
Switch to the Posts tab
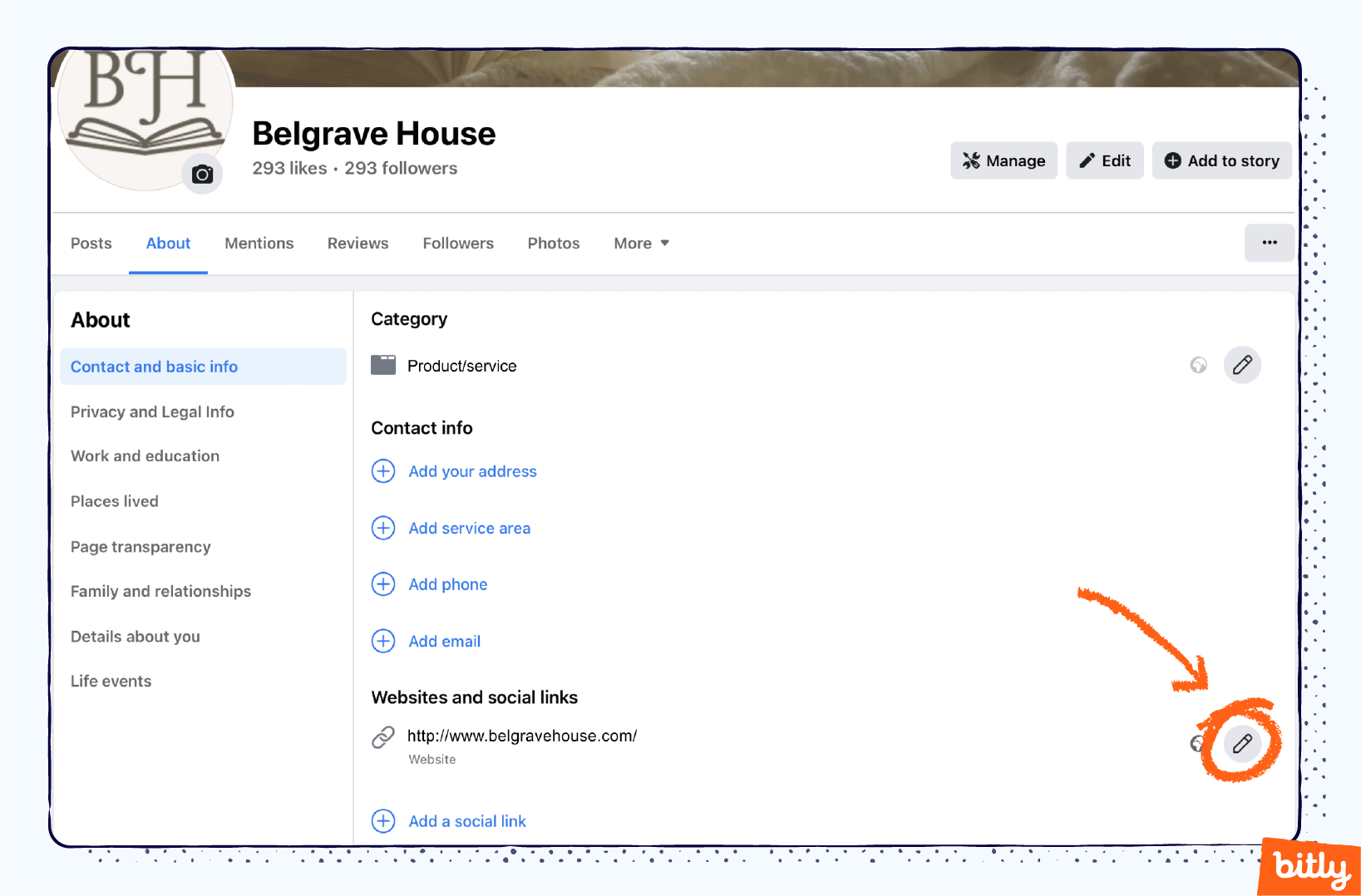point(91,244)
